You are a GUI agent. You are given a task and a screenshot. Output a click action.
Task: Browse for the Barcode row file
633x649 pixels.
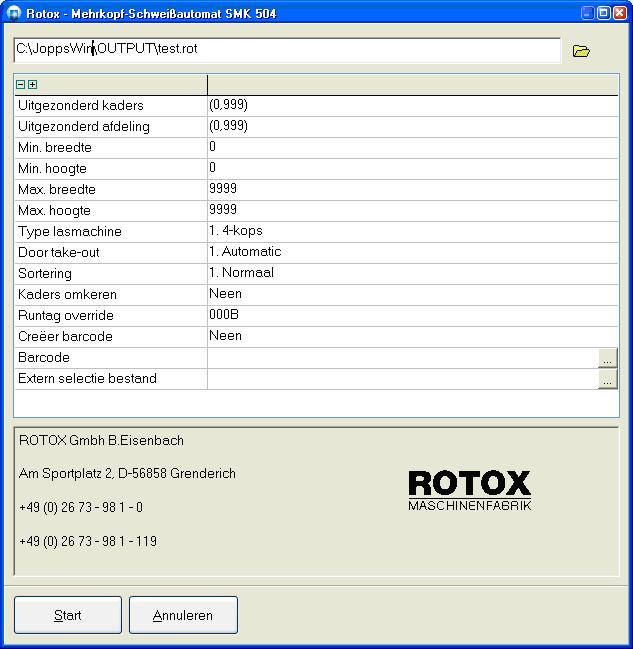(607, 358)
